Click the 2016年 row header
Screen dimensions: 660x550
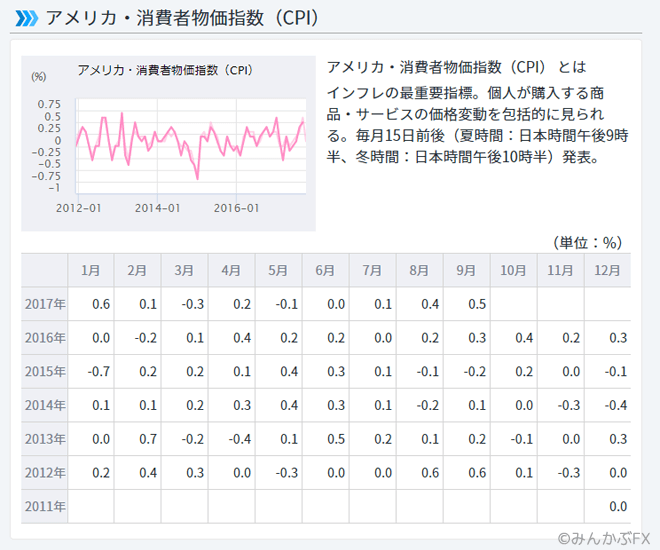(45, 337)
